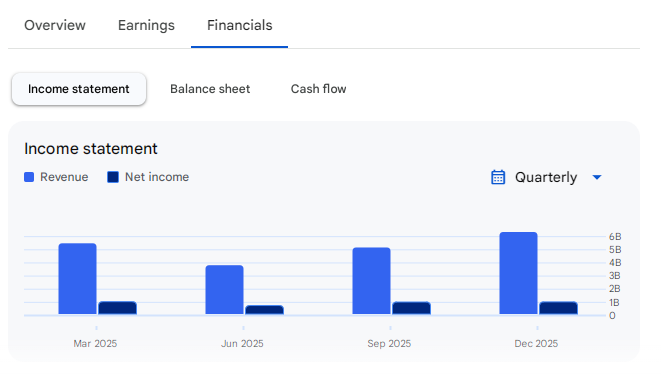The height and width of the screenshot is (375, 661).
Task: Select the Income statement pill button
Action: [79, 89]
